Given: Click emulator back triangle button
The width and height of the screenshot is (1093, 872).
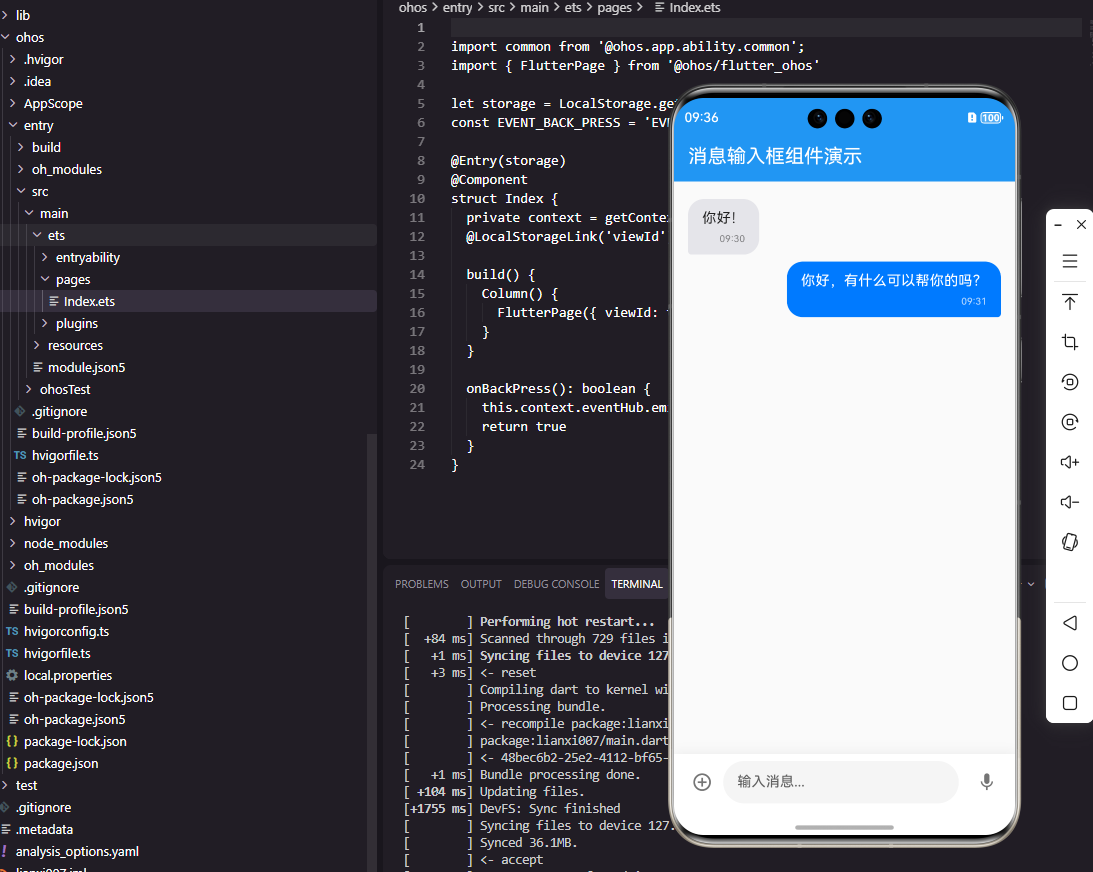Looking at the screenshot, I should point(1070,622).
